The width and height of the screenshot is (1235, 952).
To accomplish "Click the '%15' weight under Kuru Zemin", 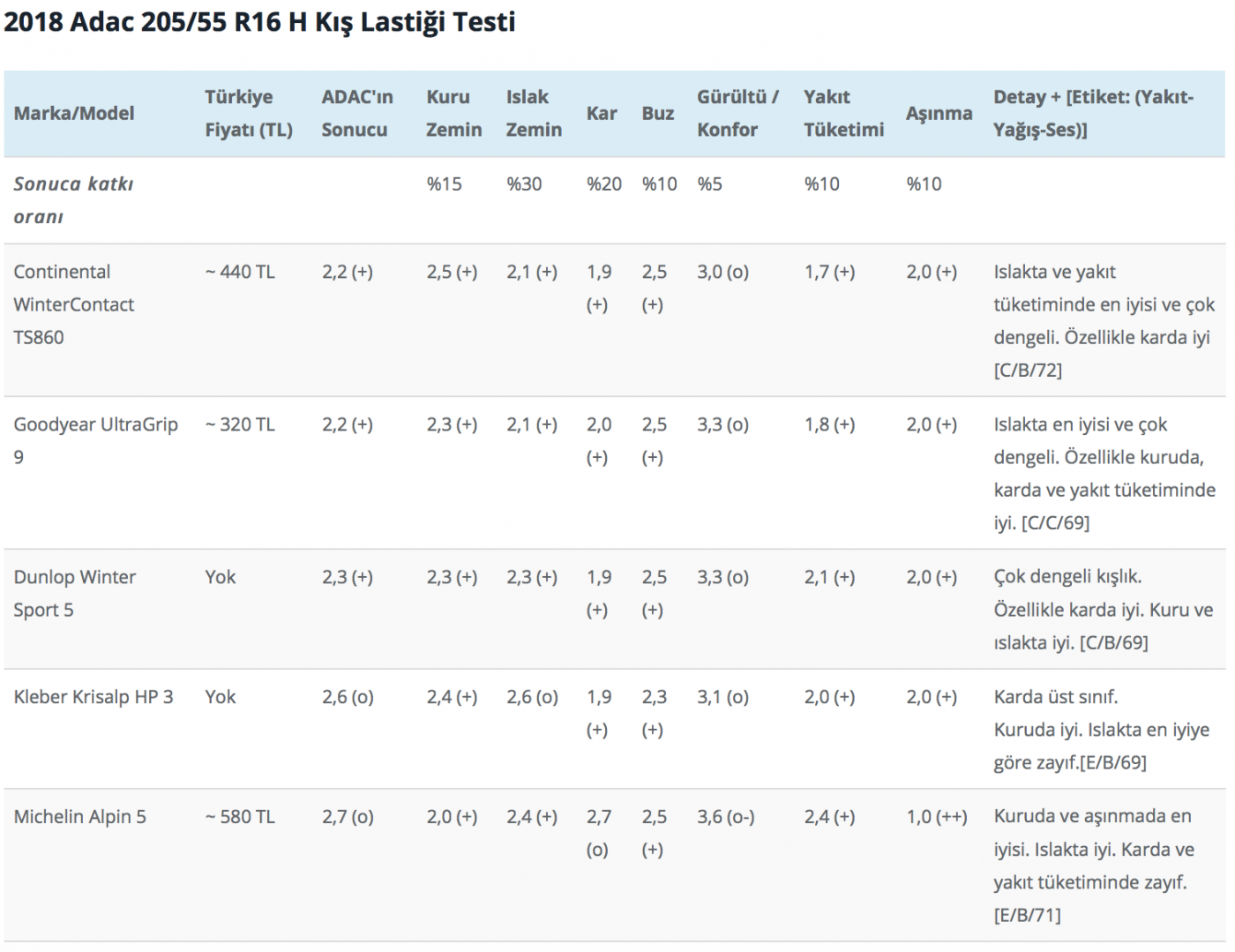I will tap(445, 184).
